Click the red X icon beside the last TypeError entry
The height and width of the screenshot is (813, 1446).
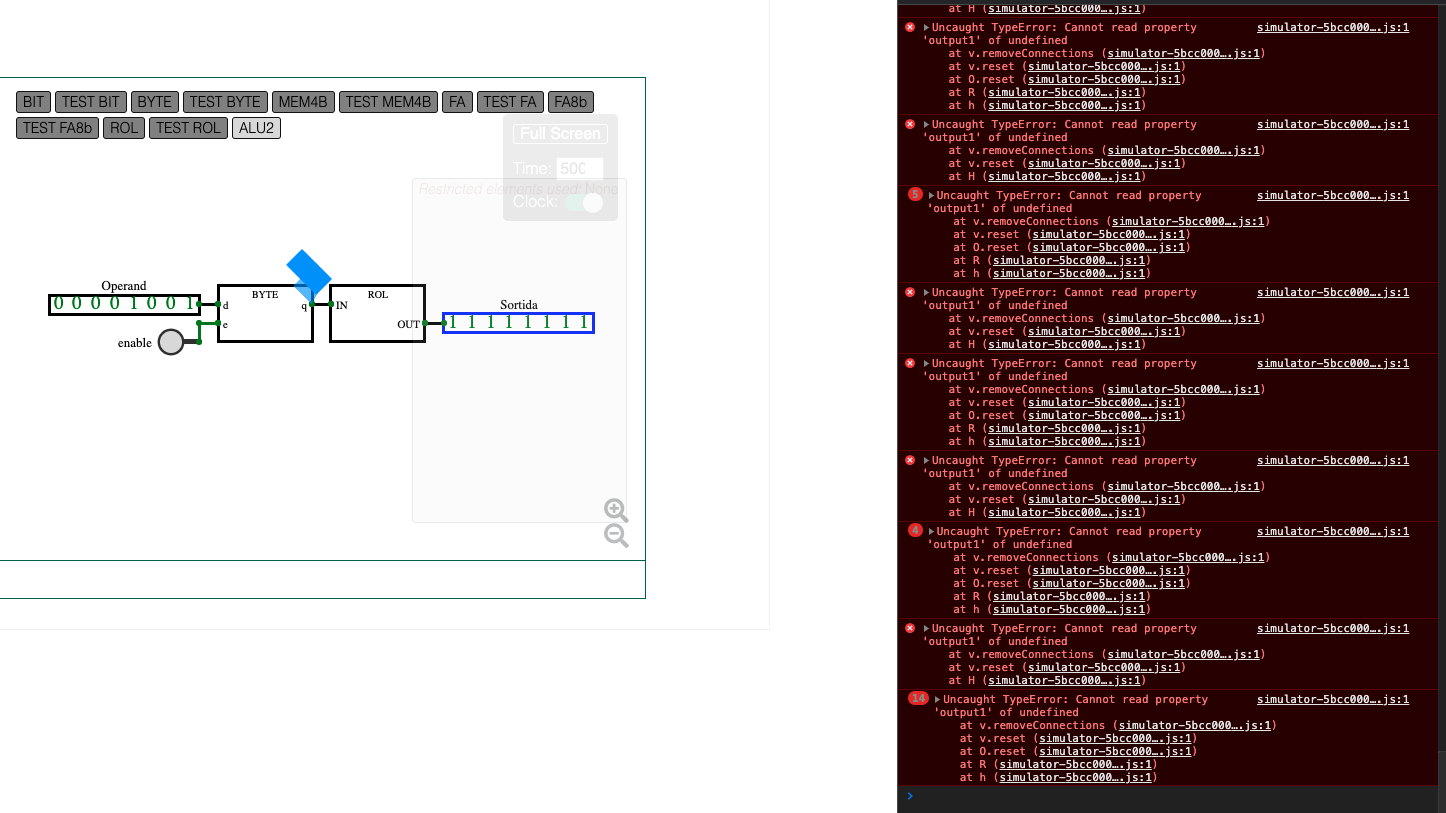click(909, 628)
